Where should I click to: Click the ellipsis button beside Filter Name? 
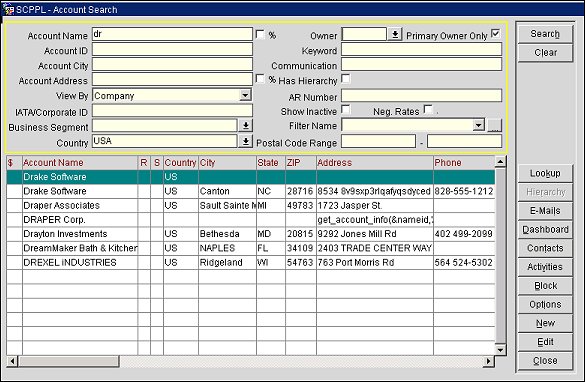(x=494, y=125)
